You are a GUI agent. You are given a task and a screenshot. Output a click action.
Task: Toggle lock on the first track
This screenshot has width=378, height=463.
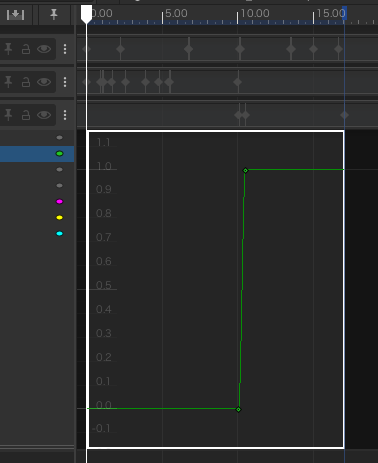point(26,49)
